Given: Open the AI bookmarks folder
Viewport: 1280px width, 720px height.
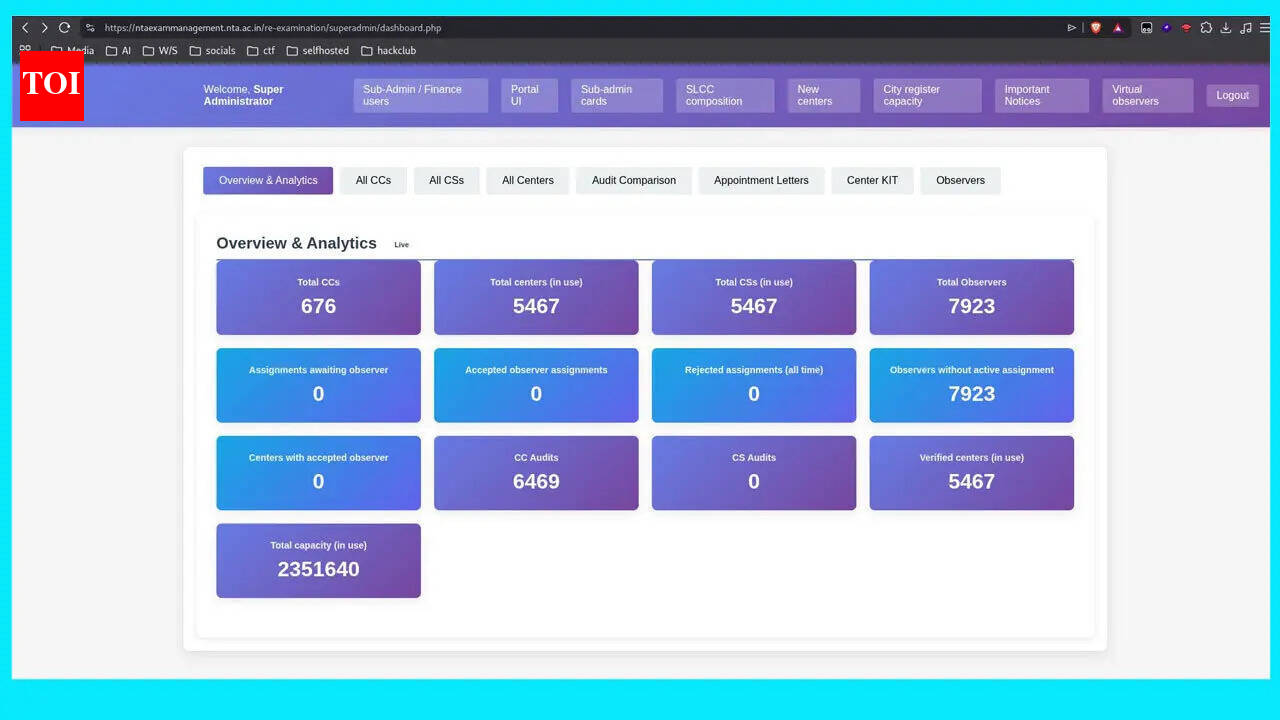Looking at the screenshot, I should pos(118,50).
